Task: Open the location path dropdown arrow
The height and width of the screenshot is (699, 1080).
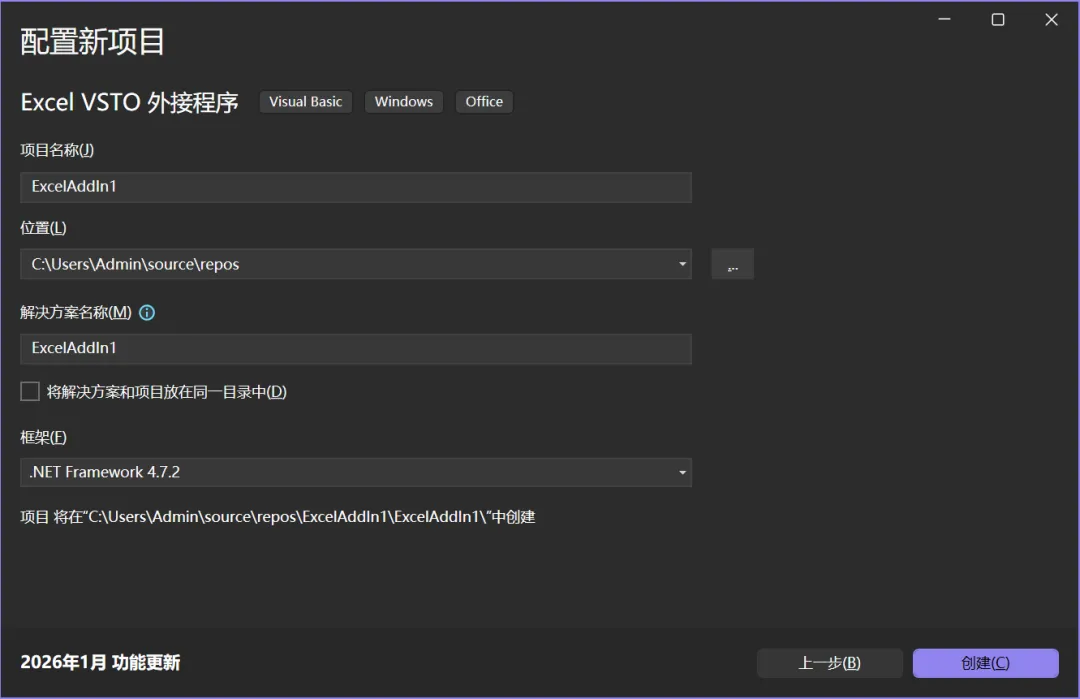Action: point(682,264)
